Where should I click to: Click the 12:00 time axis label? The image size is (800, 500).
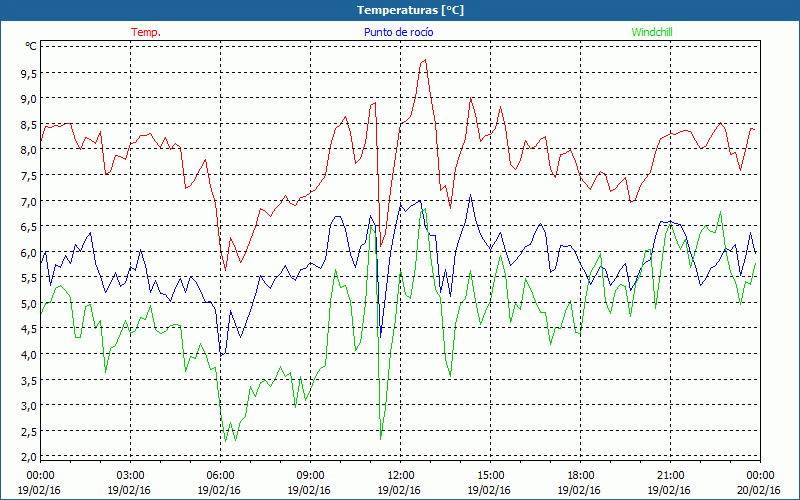(401, 476)
